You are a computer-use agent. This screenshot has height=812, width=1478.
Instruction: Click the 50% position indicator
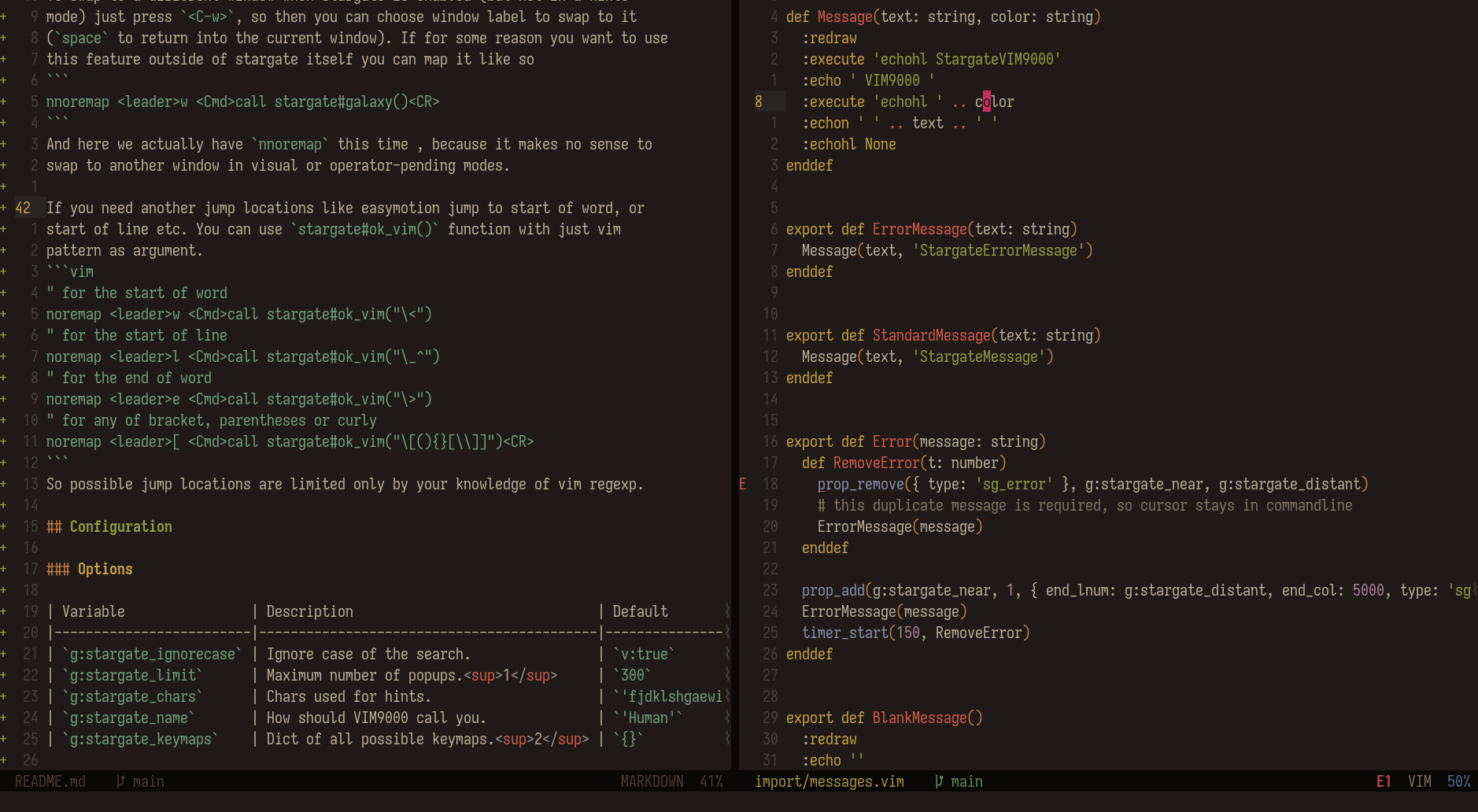point(1458,781)
